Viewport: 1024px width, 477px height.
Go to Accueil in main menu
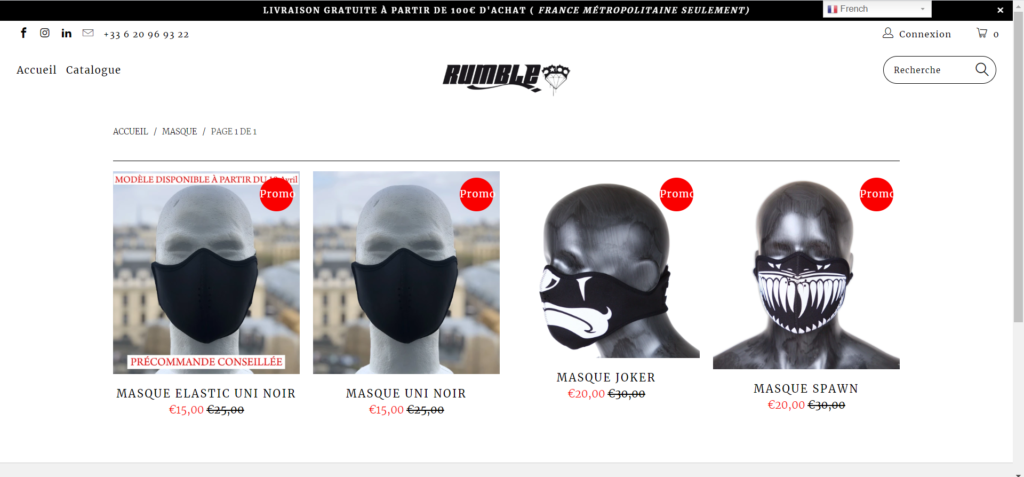37,70
